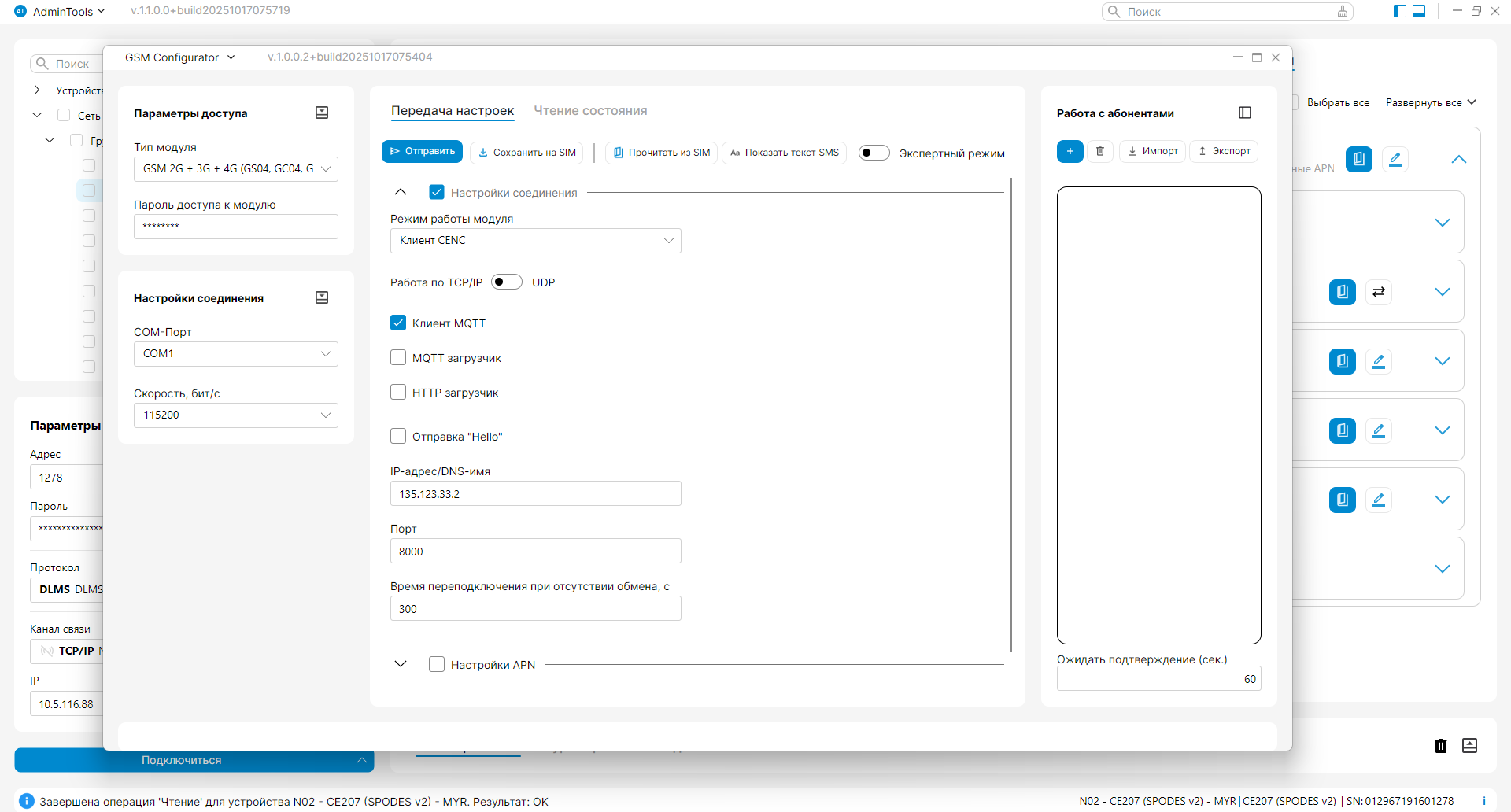Screen dimensions: 1511x812
Task: Collapse the Настройки соединения side panel icon
Action: (x=322, y=297)
